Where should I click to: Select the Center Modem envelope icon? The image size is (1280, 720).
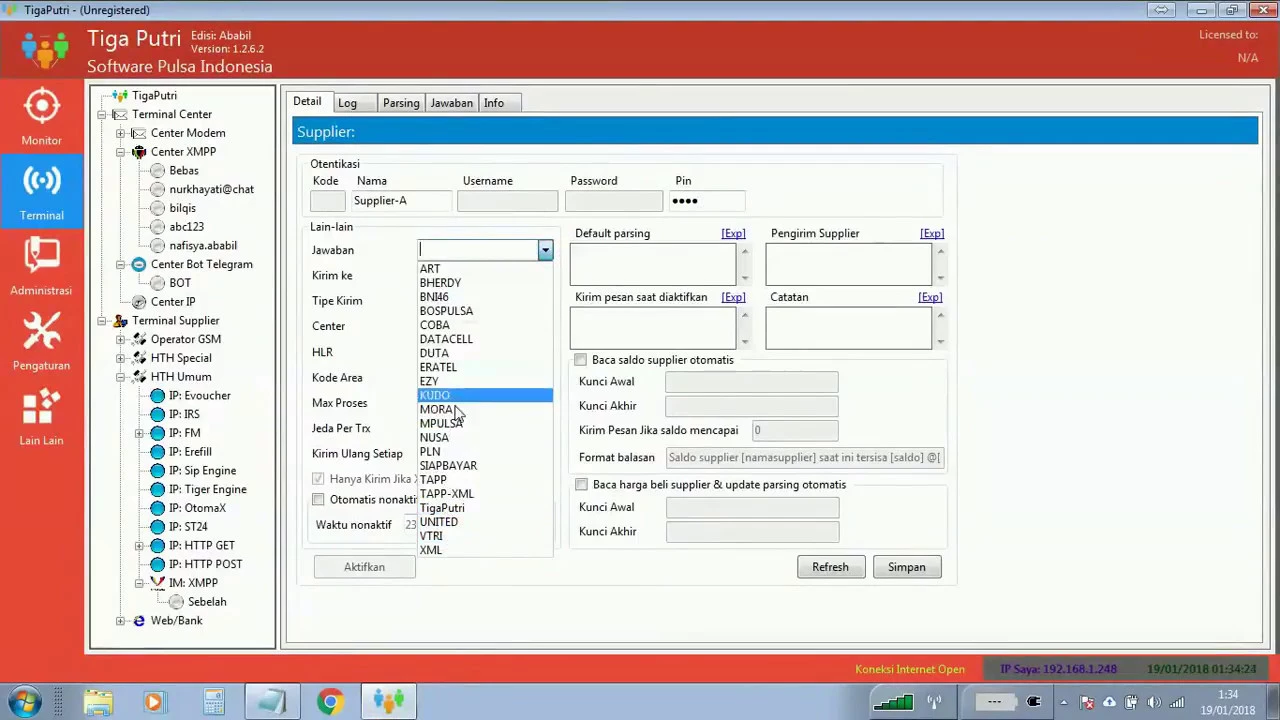[x=139, y=133]
